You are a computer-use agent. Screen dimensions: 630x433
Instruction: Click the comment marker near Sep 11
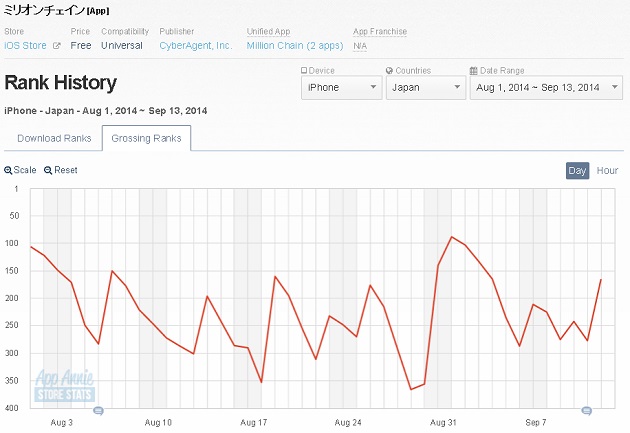[587, 411]
